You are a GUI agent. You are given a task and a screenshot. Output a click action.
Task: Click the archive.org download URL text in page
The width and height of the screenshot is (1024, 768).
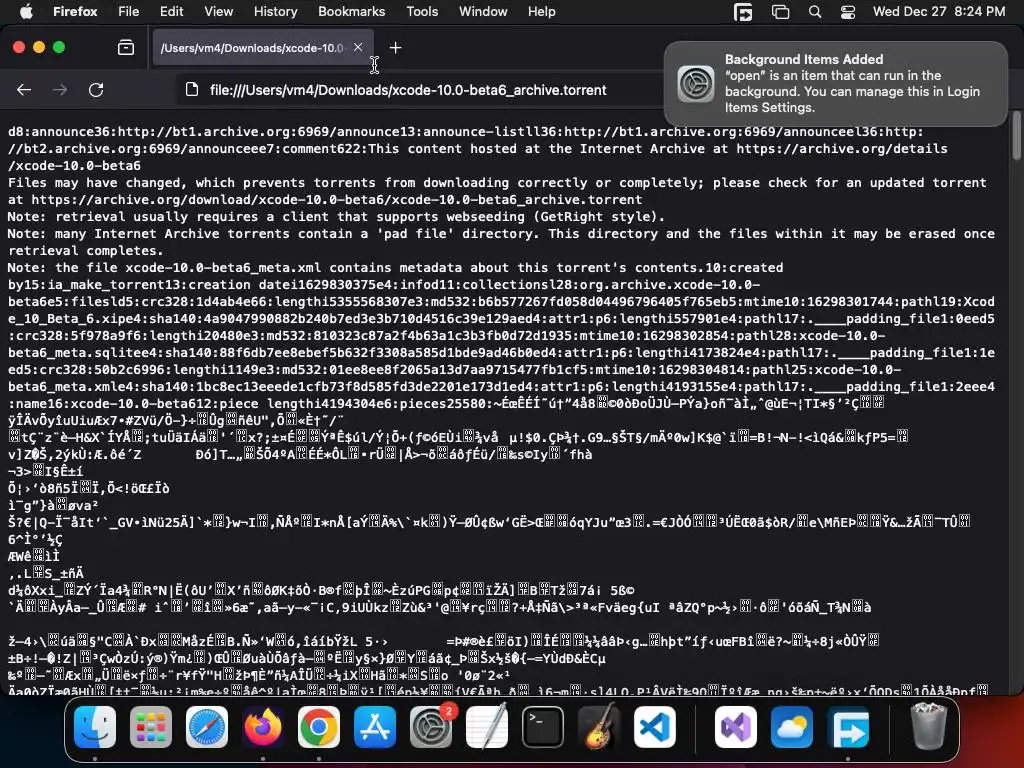(336, 200)
